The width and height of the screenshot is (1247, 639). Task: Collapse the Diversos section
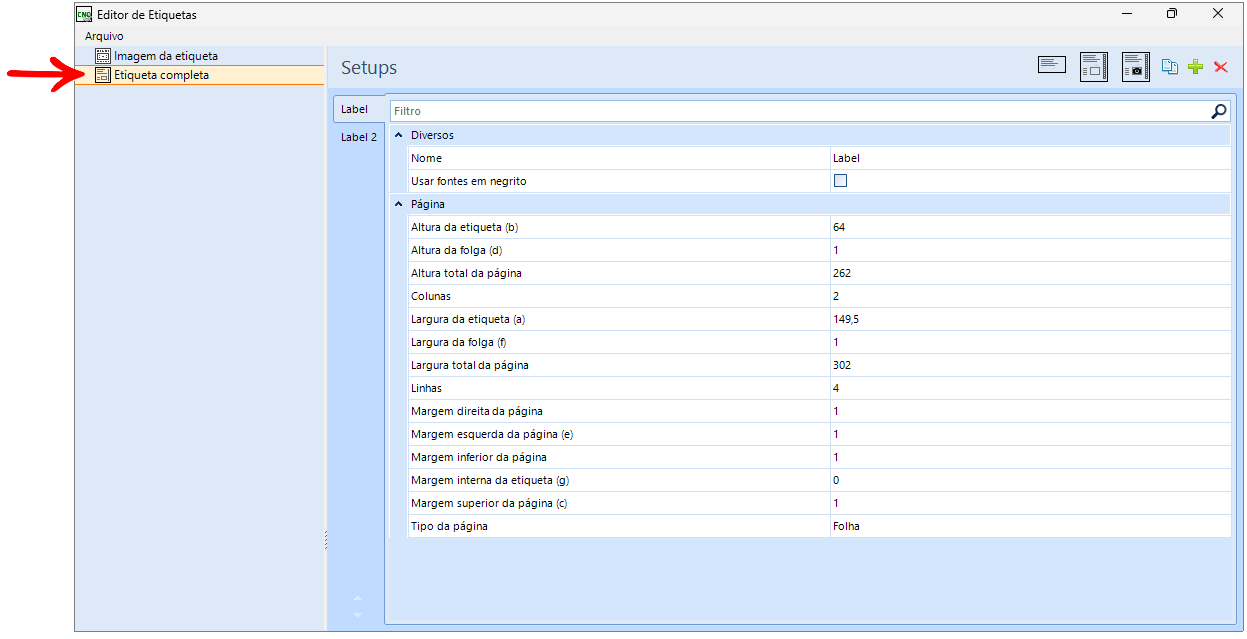point(397,135)
